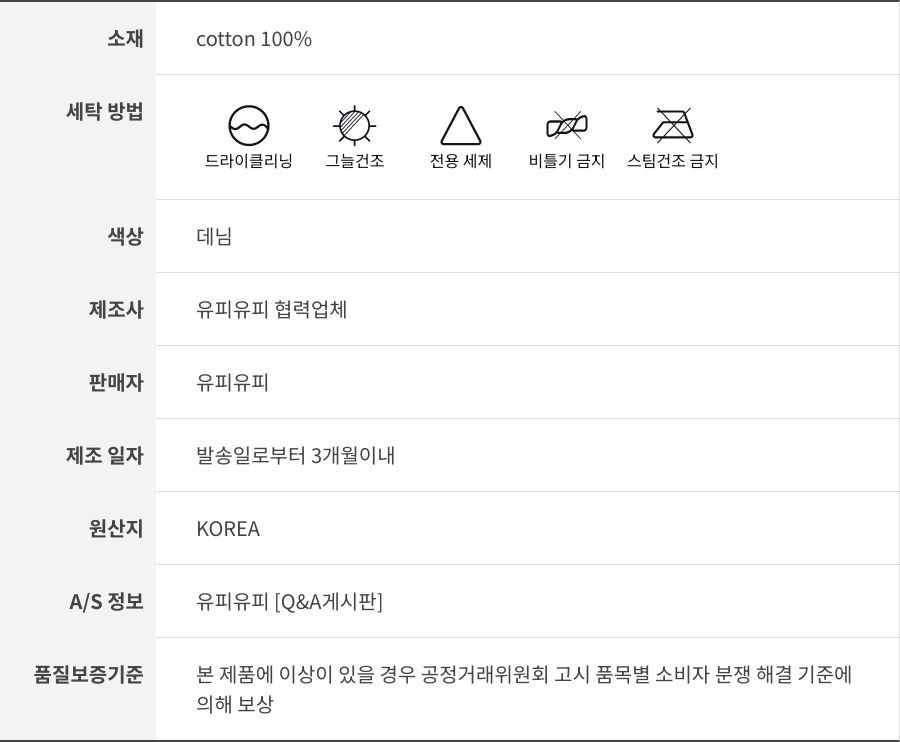The width and height of the screenshot is (900, 742).
Task: Click the 판매자 row header
Action: (116, 383)
